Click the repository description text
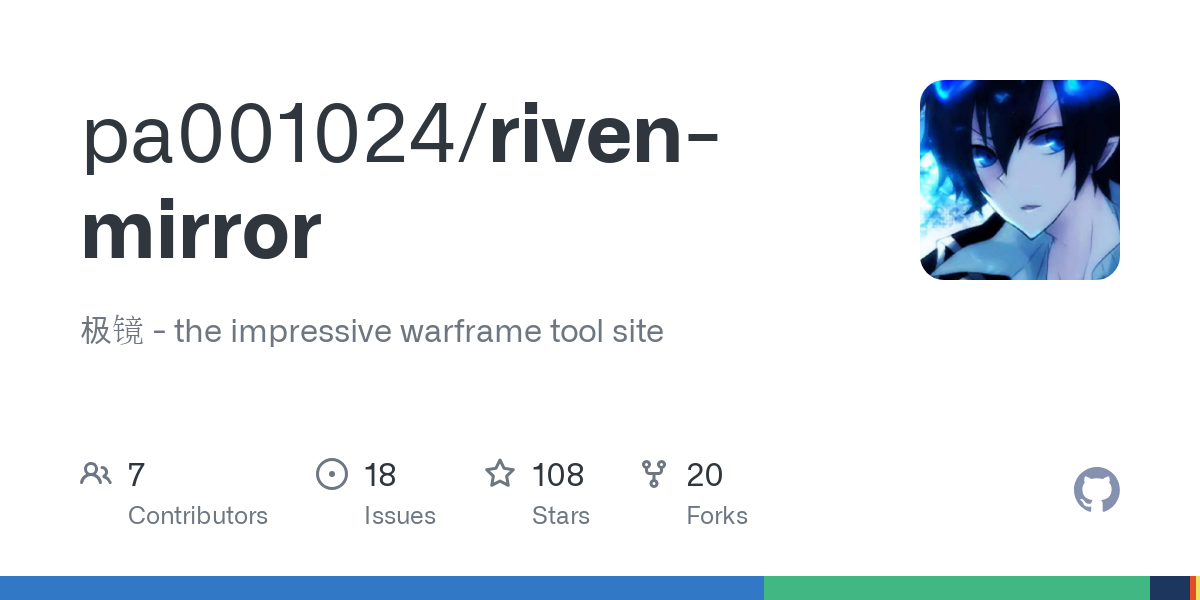The width and height of the screenshot is (1200, 600). 372,331
